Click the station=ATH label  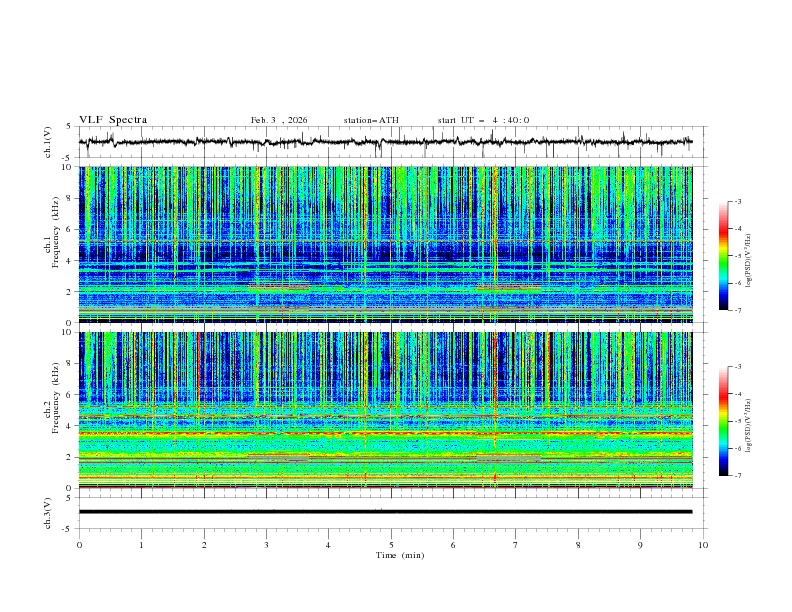370,120
